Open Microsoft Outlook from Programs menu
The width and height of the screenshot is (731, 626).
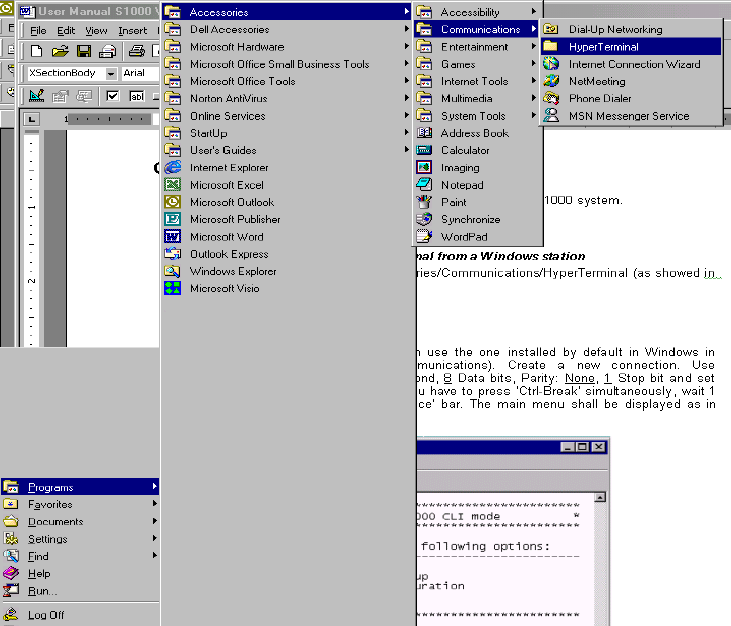[288, 202]
